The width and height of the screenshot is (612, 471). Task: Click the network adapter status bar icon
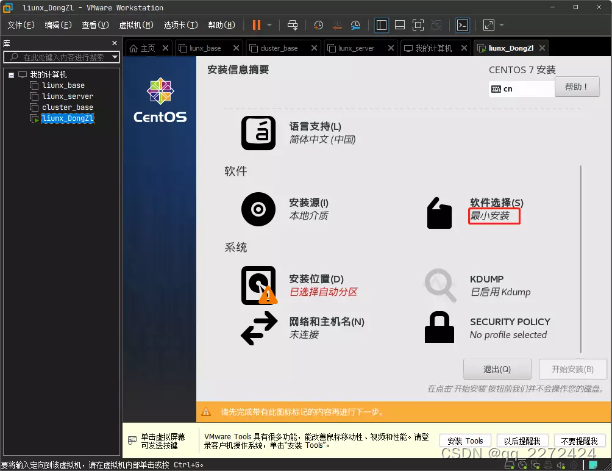tap(536, 465)
